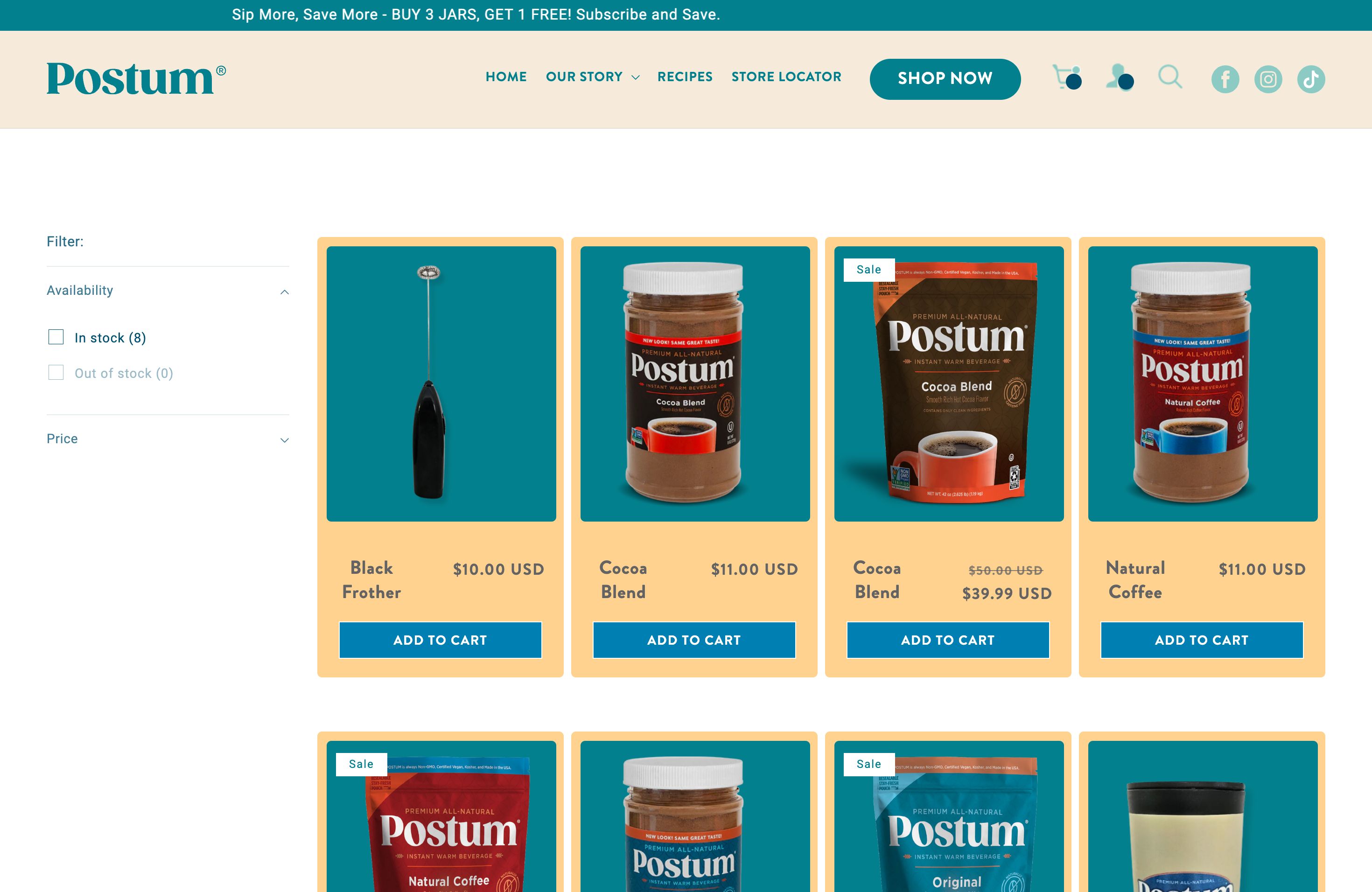
Task: Visit the Instagram page icon
Action: (1268, 79)
